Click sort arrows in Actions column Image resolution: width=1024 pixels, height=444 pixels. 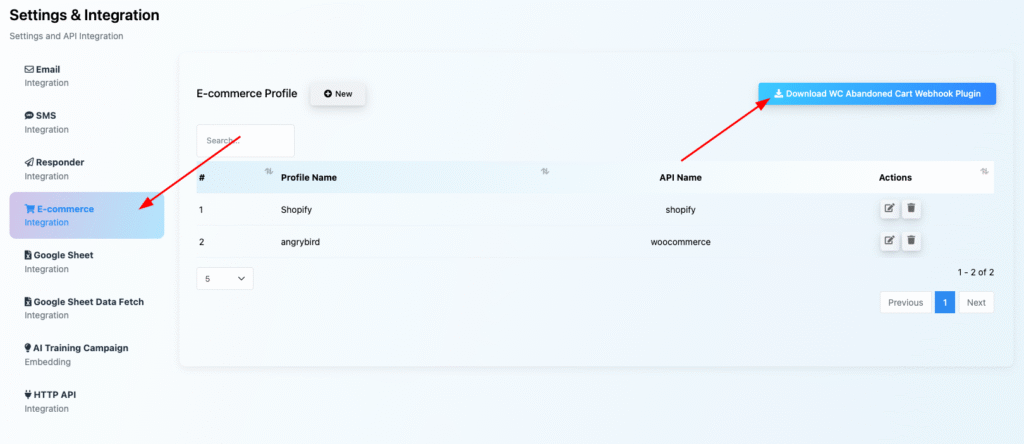click(x=984, y=171)
